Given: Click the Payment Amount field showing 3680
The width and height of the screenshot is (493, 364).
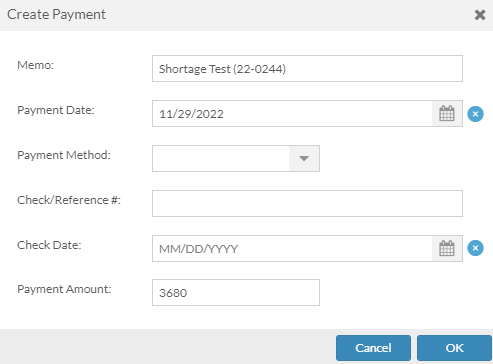Looking at the screenshot, I should point(236,293).
